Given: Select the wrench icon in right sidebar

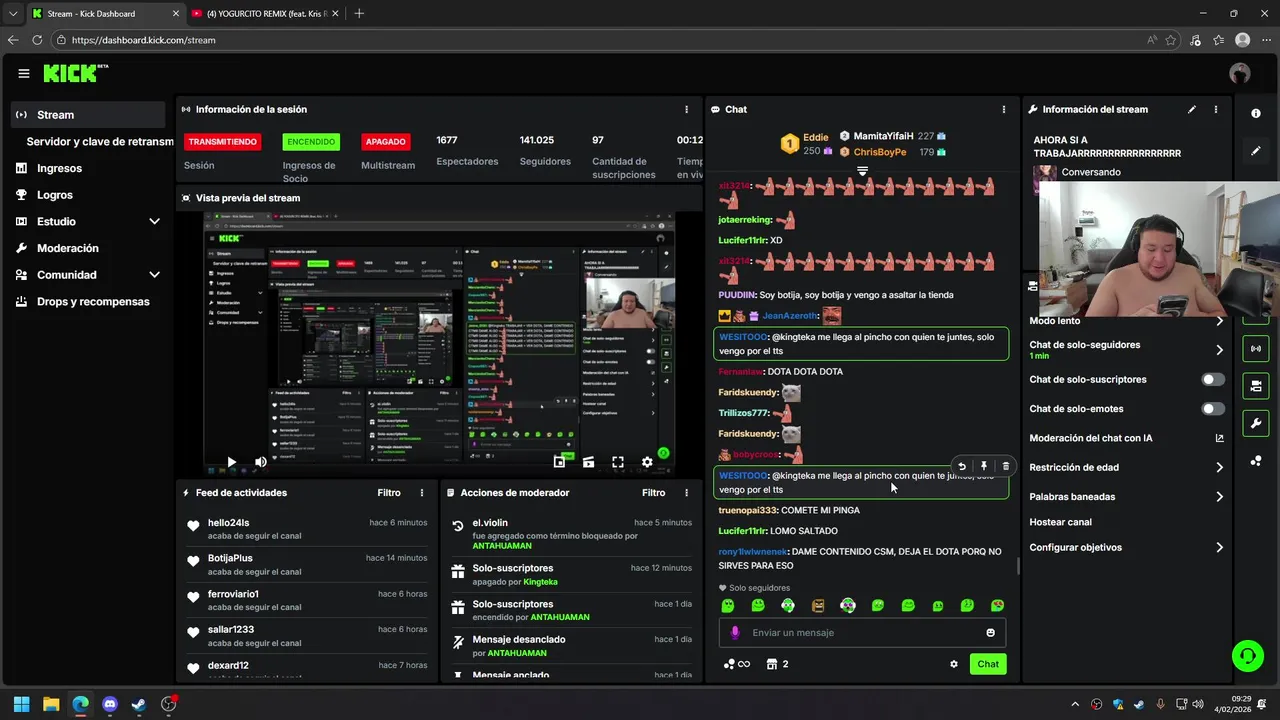Looking at the screenshot, I should pos(1256,423).
